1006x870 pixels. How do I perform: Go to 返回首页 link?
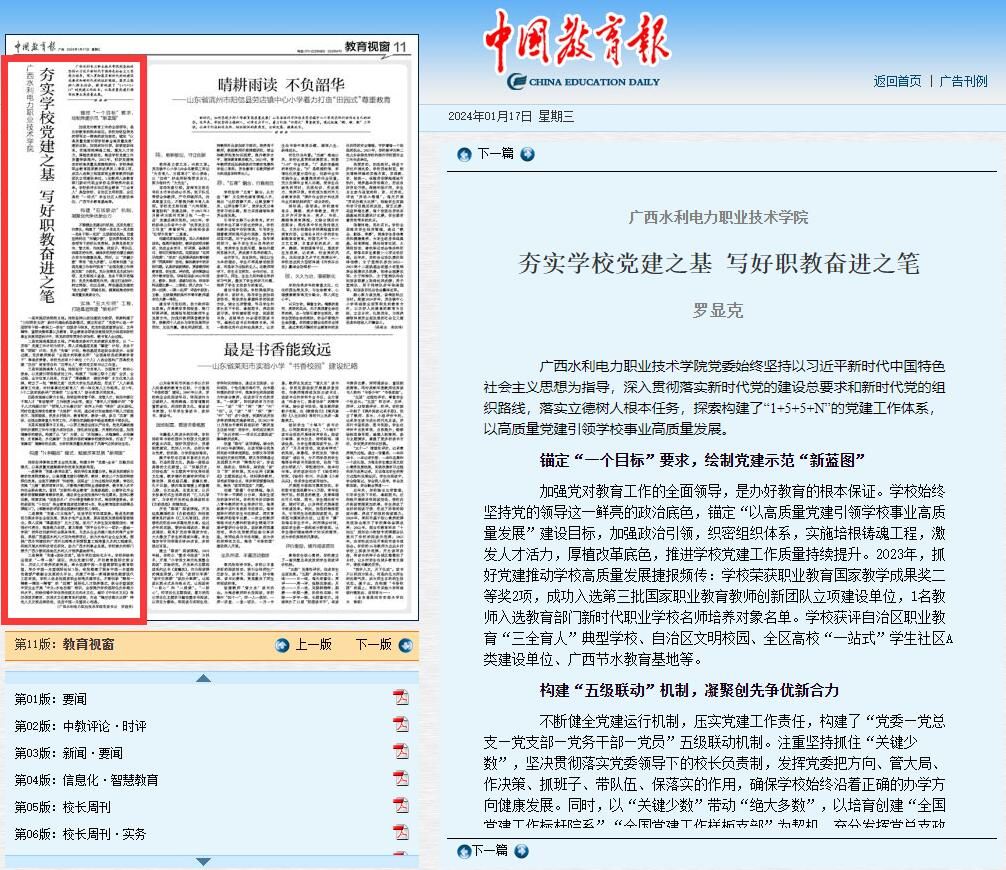tap(897, 81)
